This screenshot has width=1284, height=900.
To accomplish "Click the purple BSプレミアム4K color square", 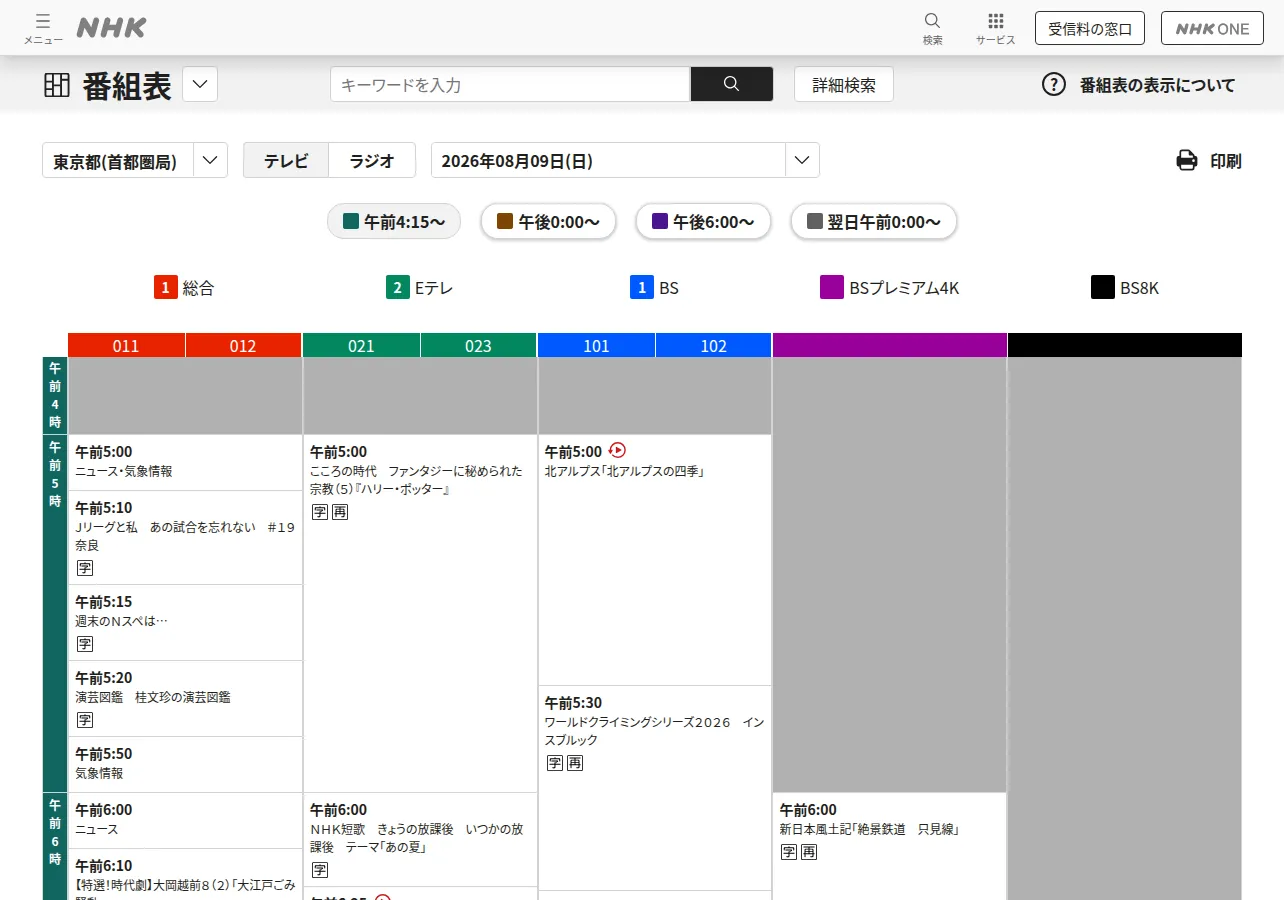I will click(832, 288).
